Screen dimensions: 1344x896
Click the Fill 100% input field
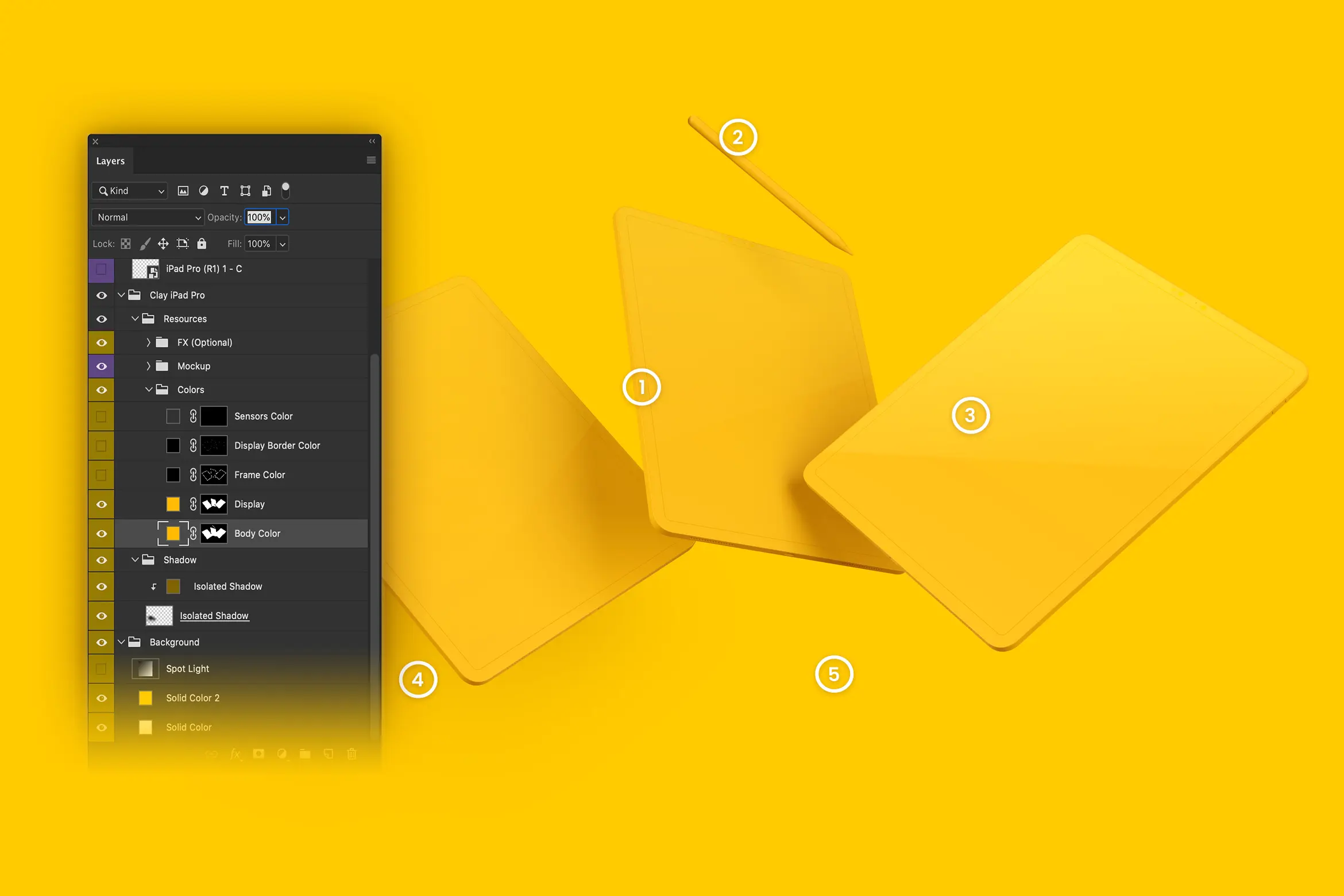pyautogui.click(x=260, y=244)
